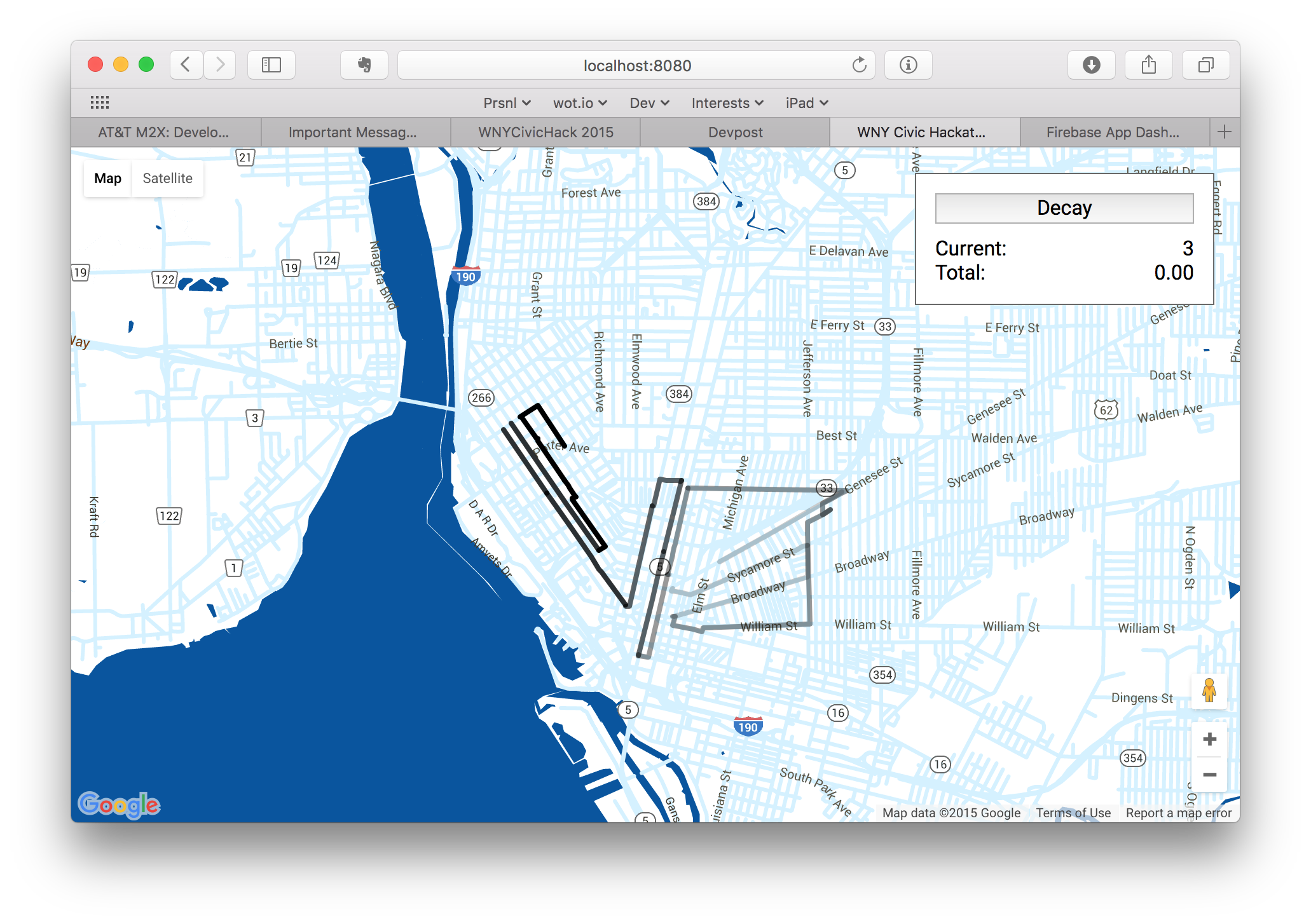Screen dimensions: 1311x924
Task: Zoom in the map with plus
Action: pyautogui.click(x=1209, y=739)
